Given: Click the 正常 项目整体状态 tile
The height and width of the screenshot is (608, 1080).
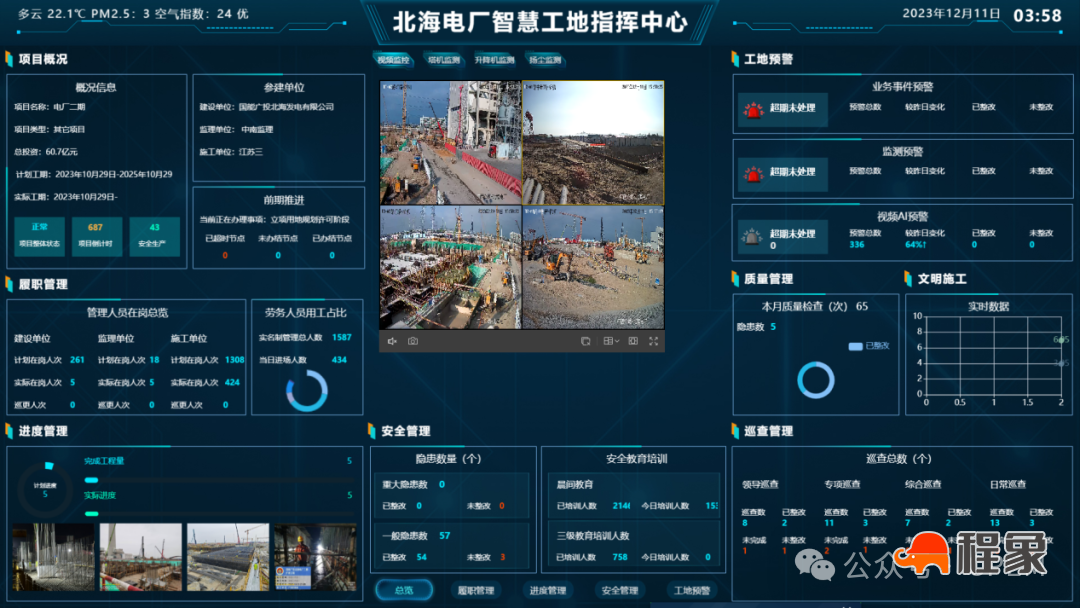Looking at the screenshot, I should coord(39,235).
